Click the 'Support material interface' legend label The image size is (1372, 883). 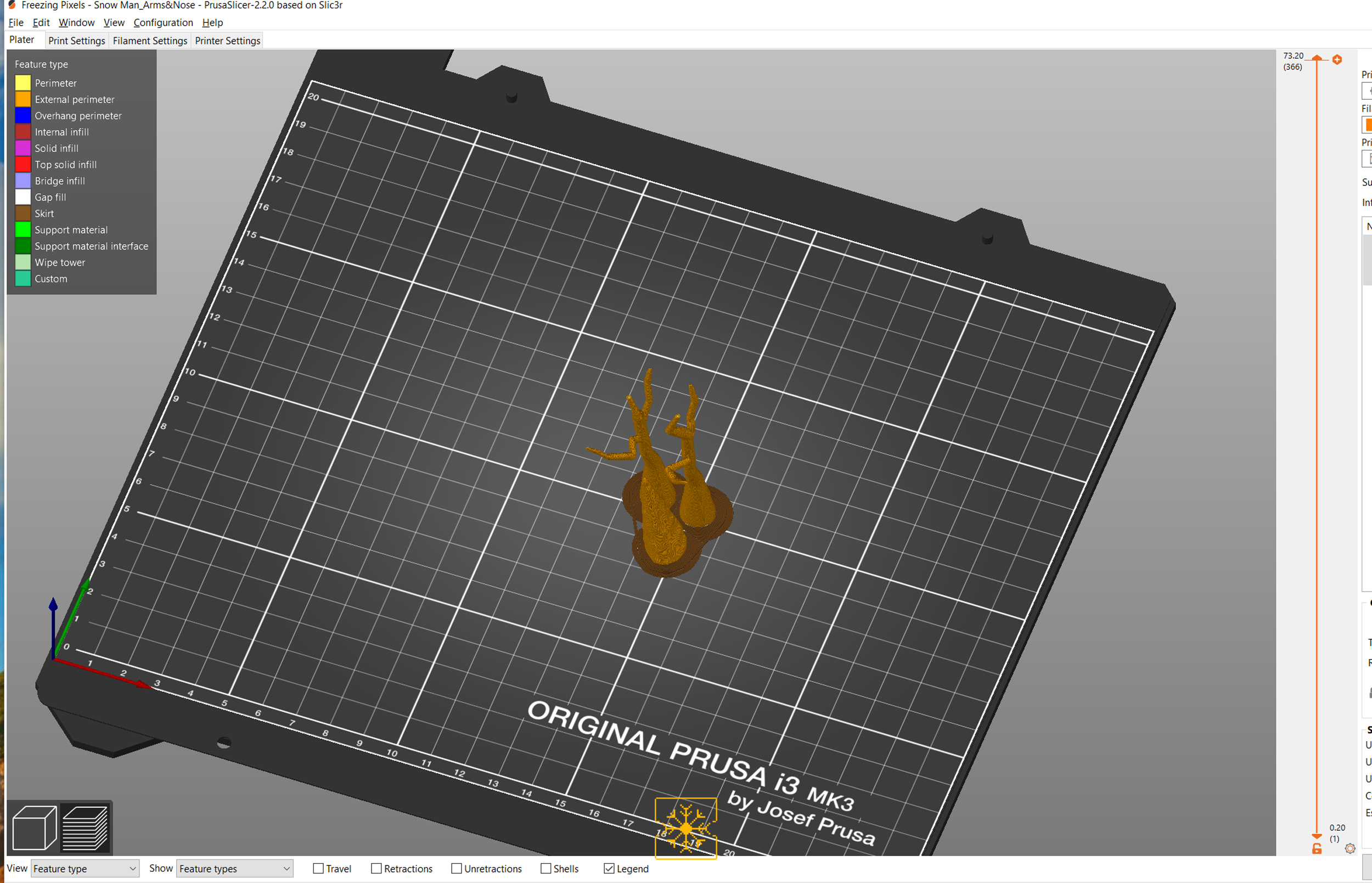(91, 246)
